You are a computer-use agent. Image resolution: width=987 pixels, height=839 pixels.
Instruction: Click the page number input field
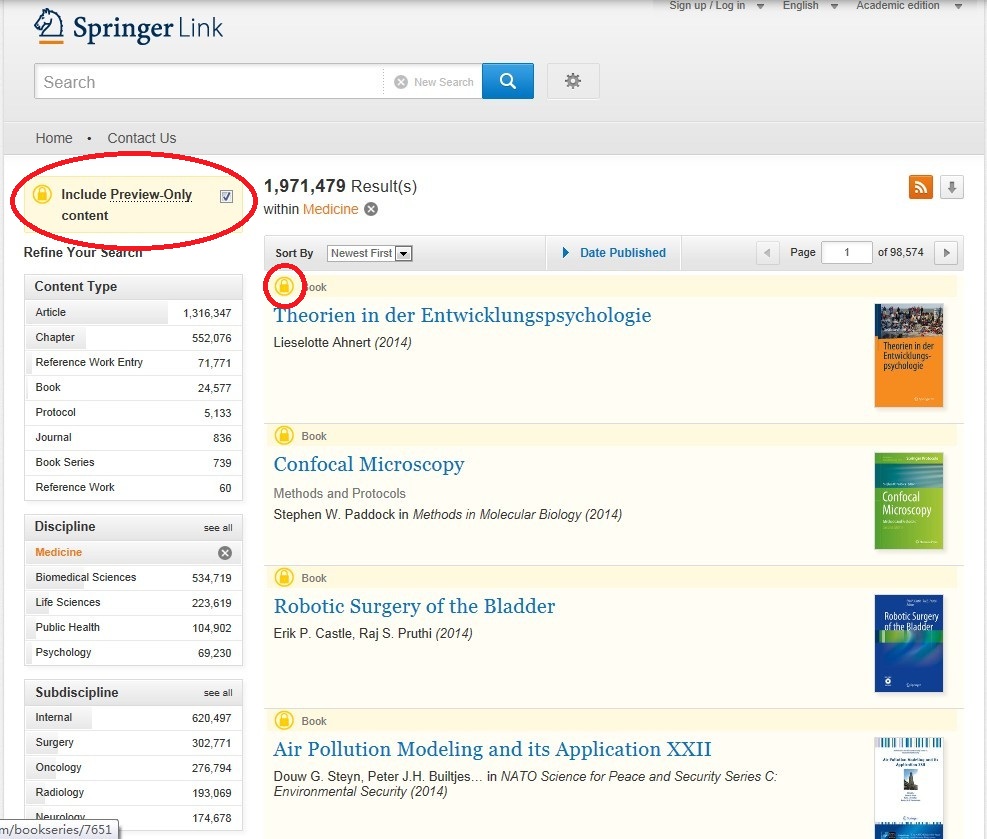click(846, 253)
